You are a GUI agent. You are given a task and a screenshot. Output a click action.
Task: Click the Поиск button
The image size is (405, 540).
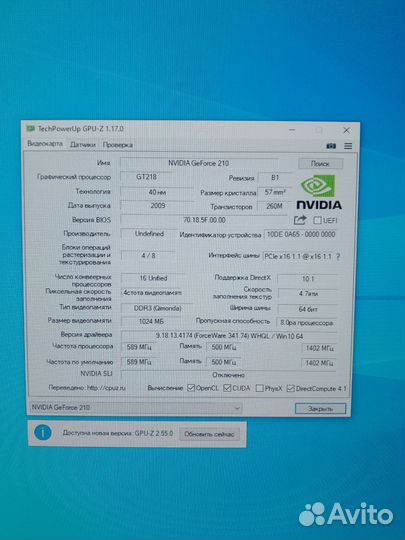320,164
